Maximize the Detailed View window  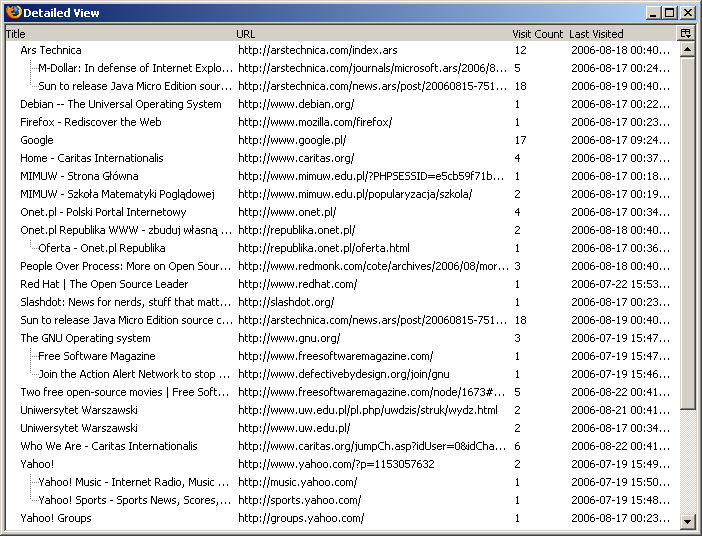[x=670, y=13]
